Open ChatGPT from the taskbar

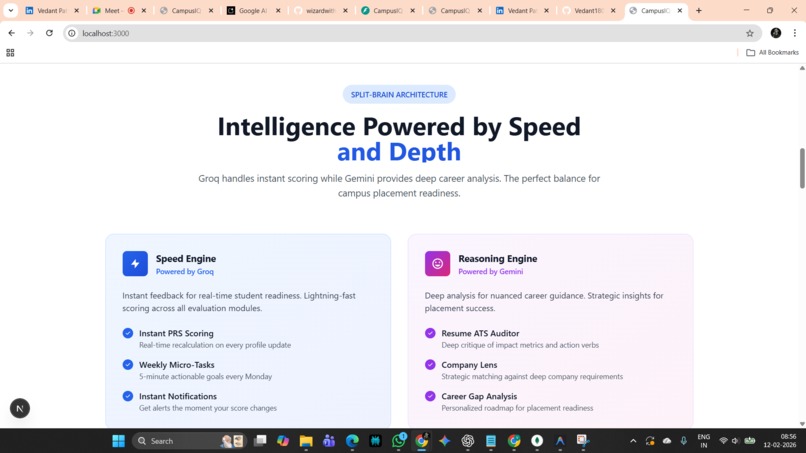pos(468,441)
